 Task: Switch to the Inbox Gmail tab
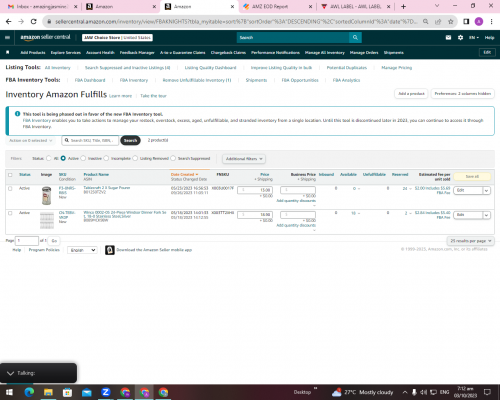(42, 7)
